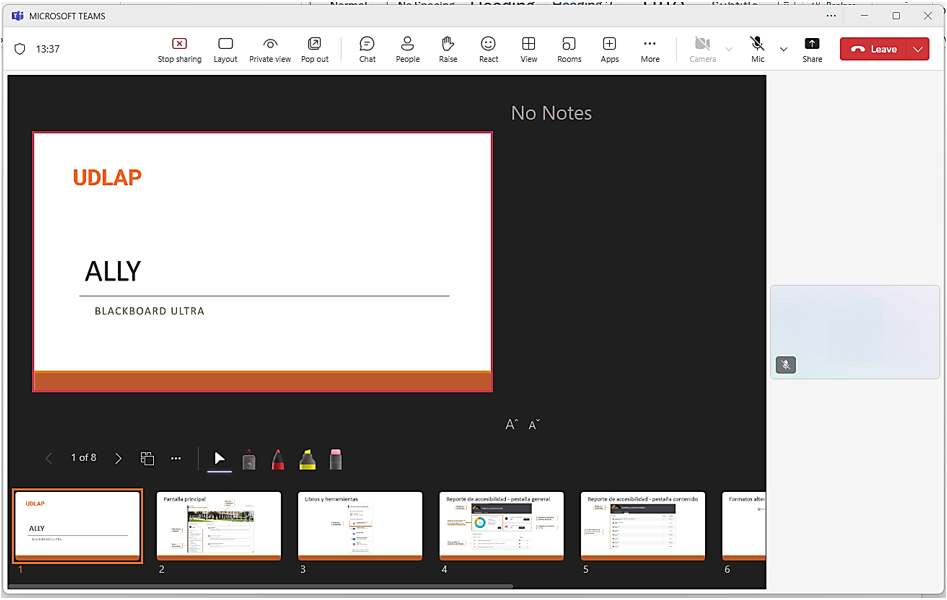Raise your hand in the meeting
Screen dimensions: 947x600
[448, 49]
